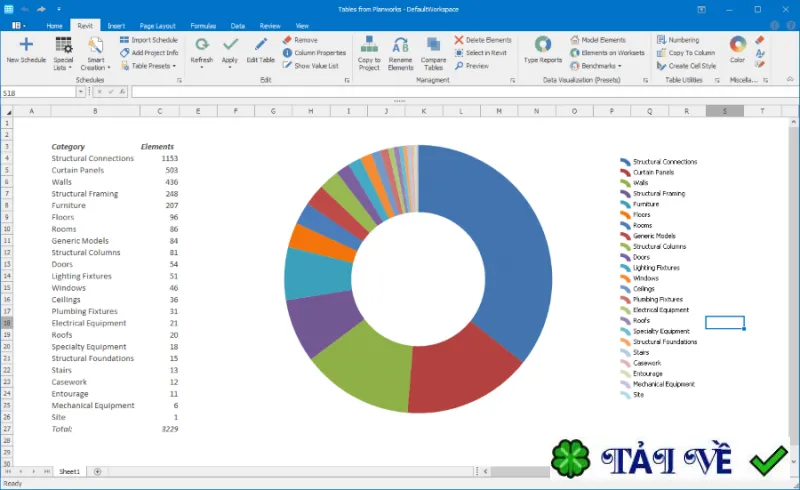The image size is (800, 490).
Task: Click the Refresh icon
Action: tap(202, 44)
